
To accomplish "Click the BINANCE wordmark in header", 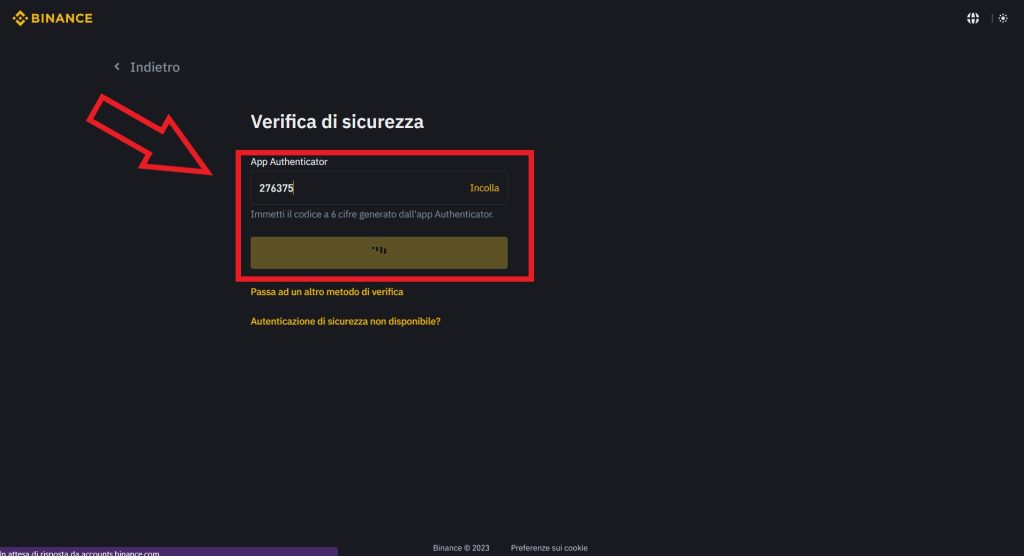I will (x=62, y=18).
